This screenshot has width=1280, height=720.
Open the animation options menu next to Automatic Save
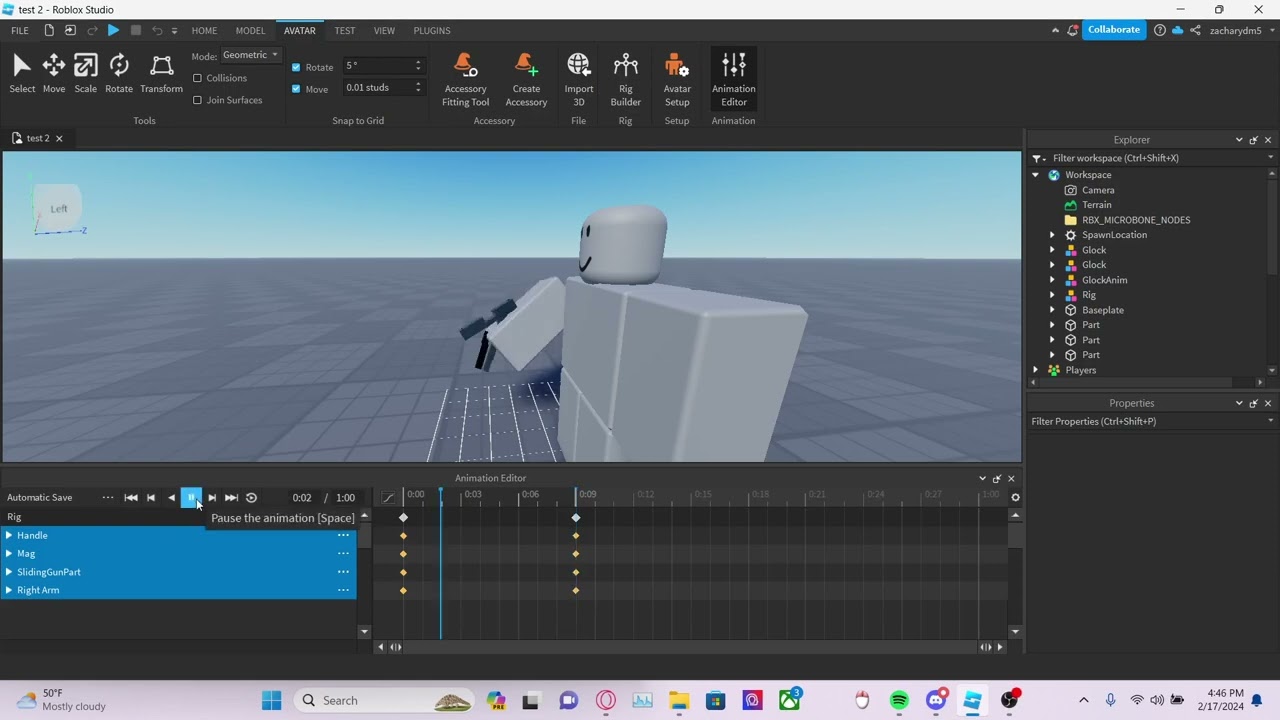107,498
